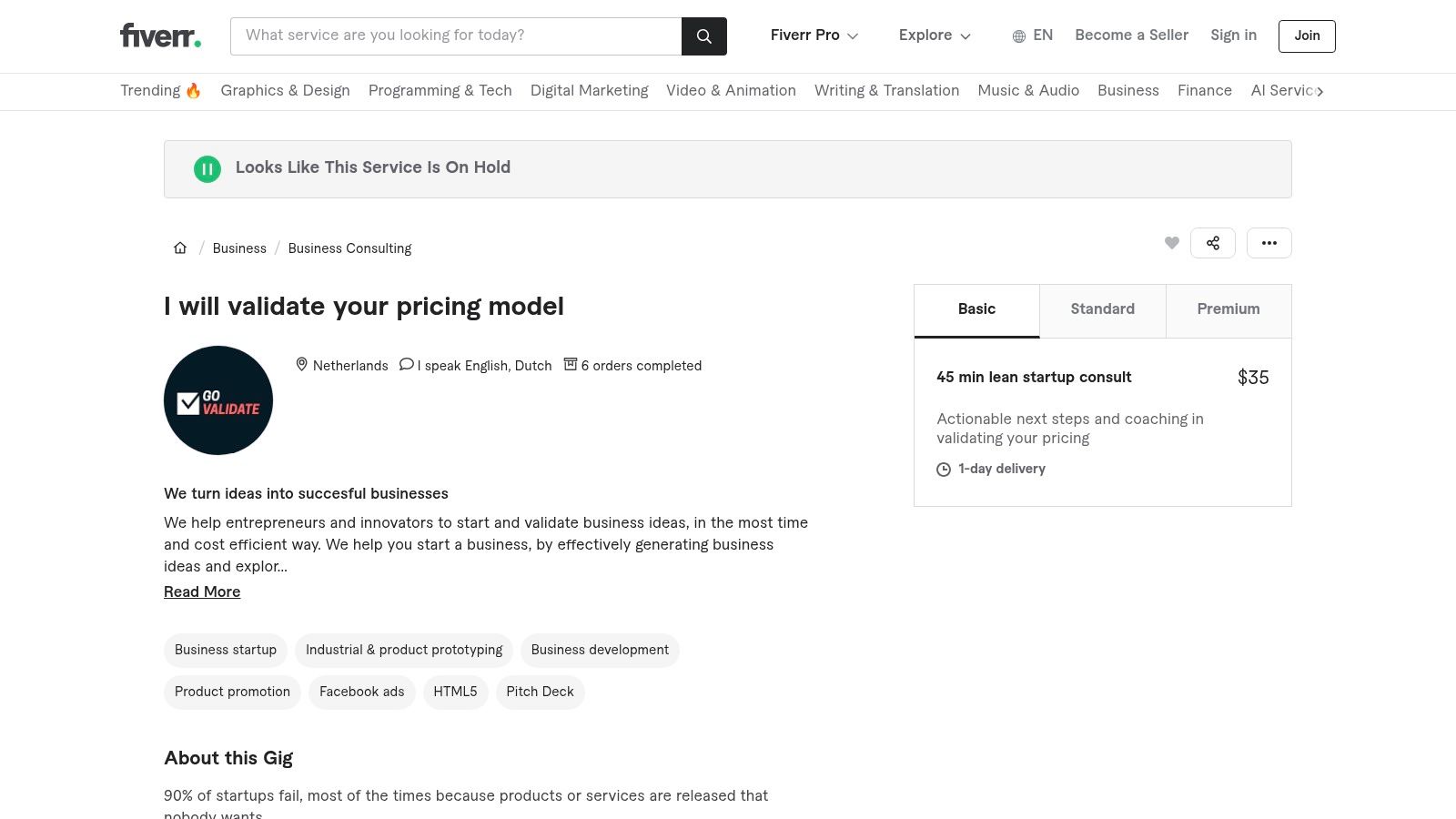Open the Explore dropdown menu

(x=934, y=35)
